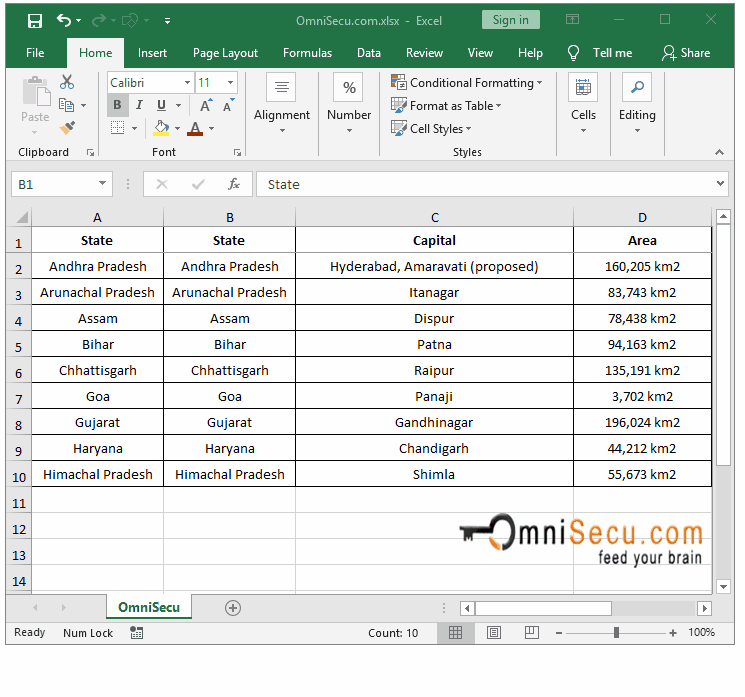Switch to the Formulas tab
The image size is (745, 697).
click(307, 53)
